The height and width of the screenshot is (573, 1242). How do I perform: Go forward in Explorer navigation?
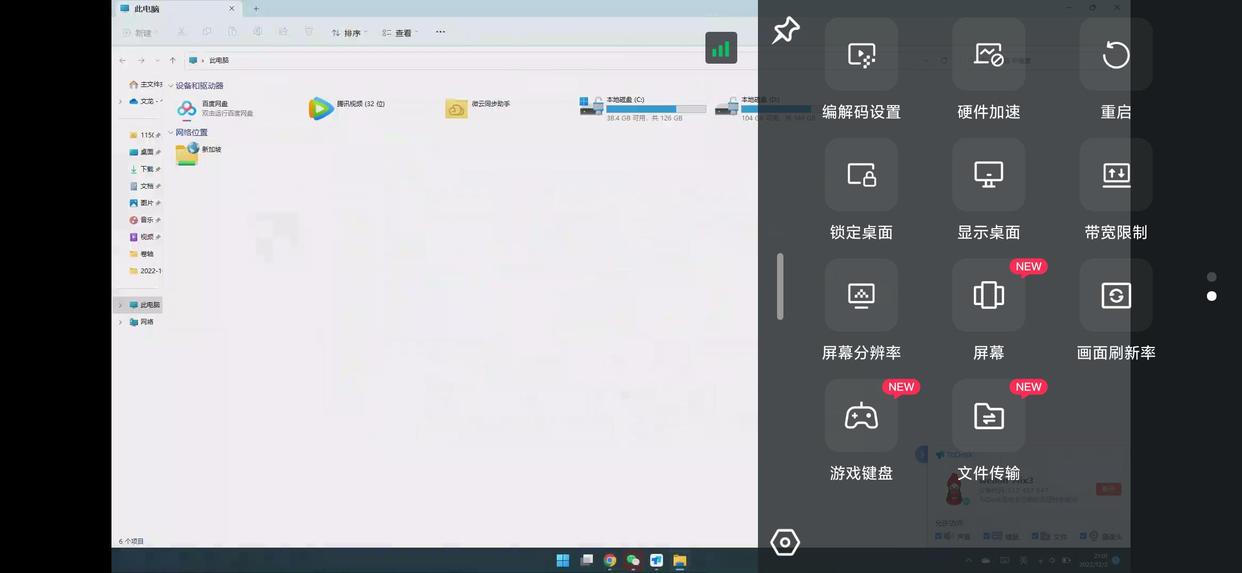coord(141,60)
